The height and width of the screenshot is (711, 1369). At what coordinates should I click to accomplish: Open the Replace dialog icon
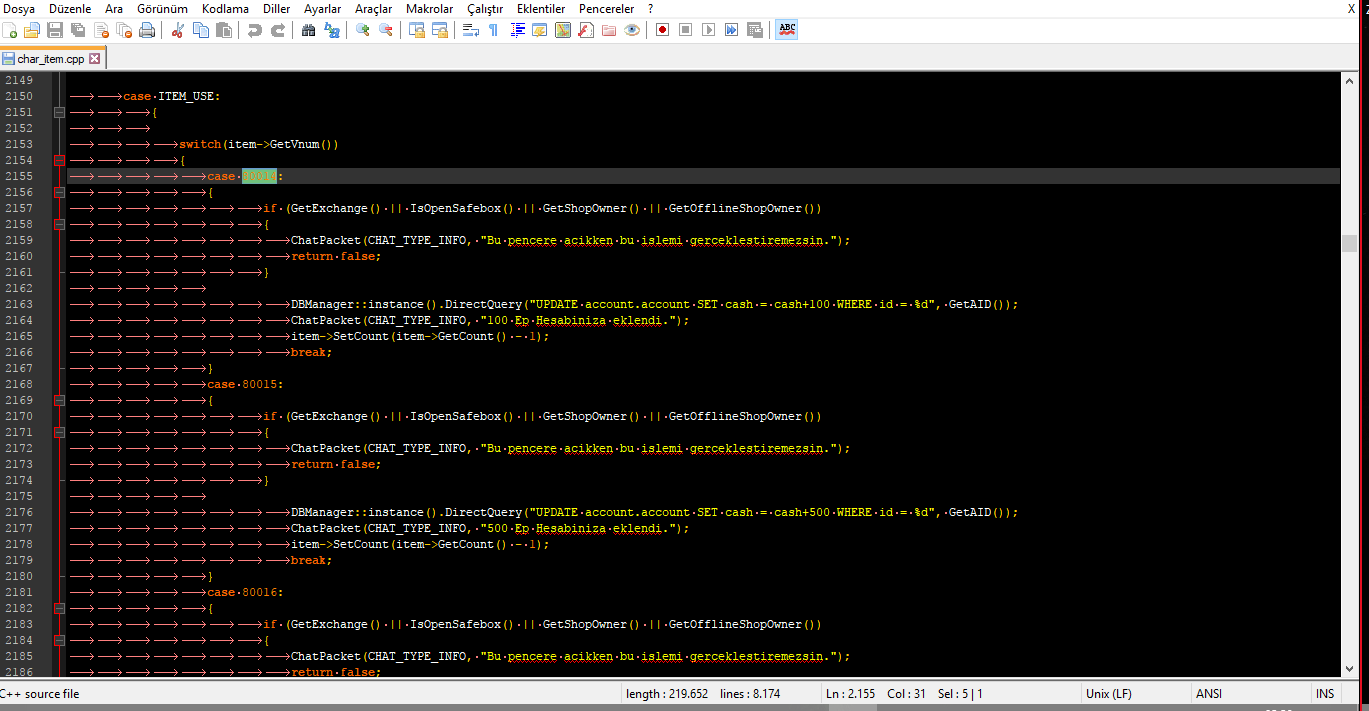[332, 30]
